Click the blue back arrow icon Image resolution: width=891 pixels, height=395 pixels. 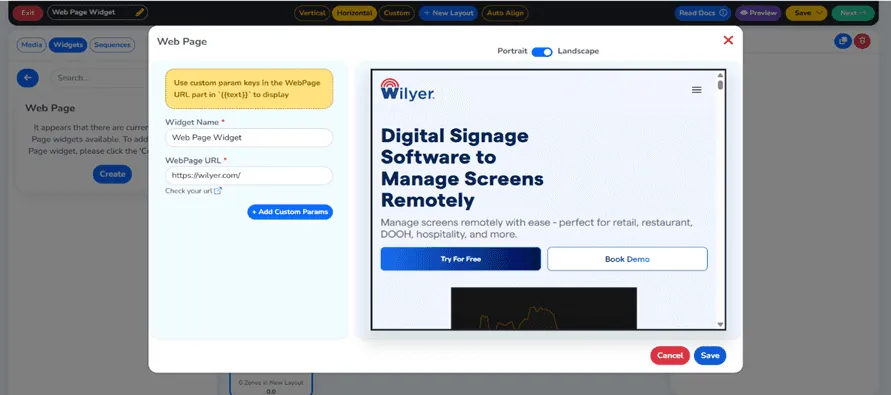coord(28,78)
